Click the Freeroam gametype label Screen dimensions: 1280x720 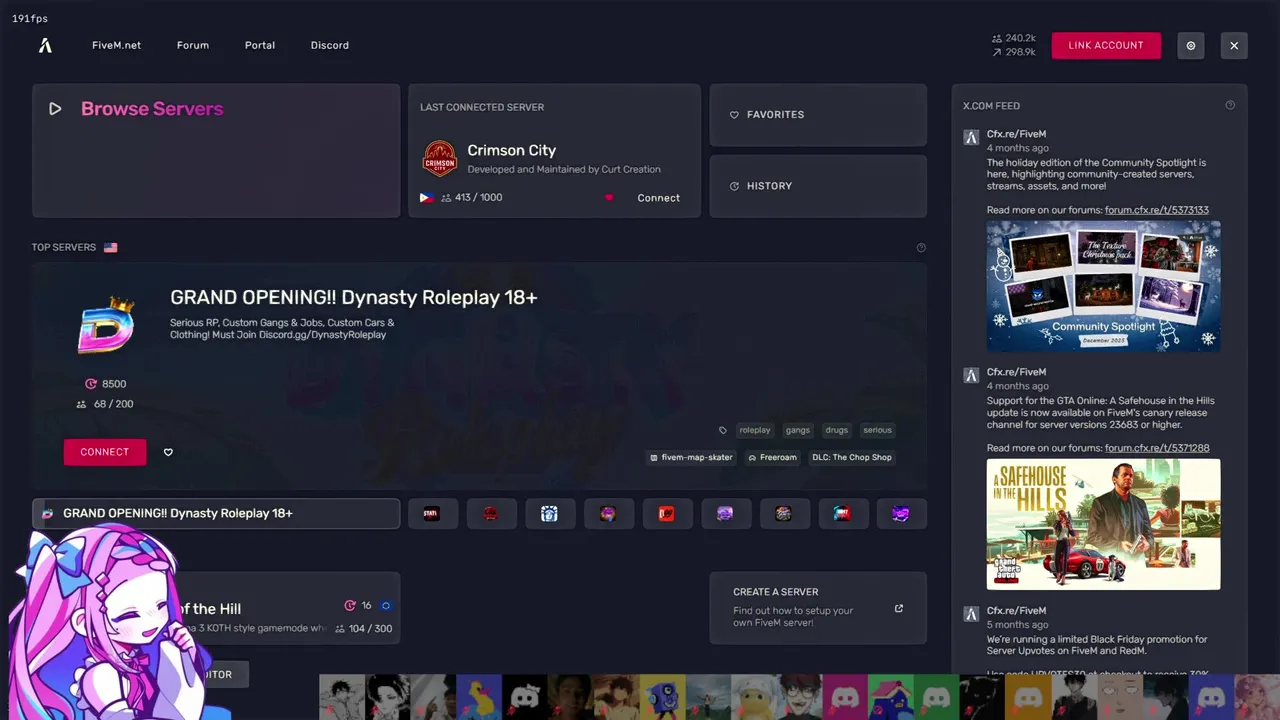(773, 457)
